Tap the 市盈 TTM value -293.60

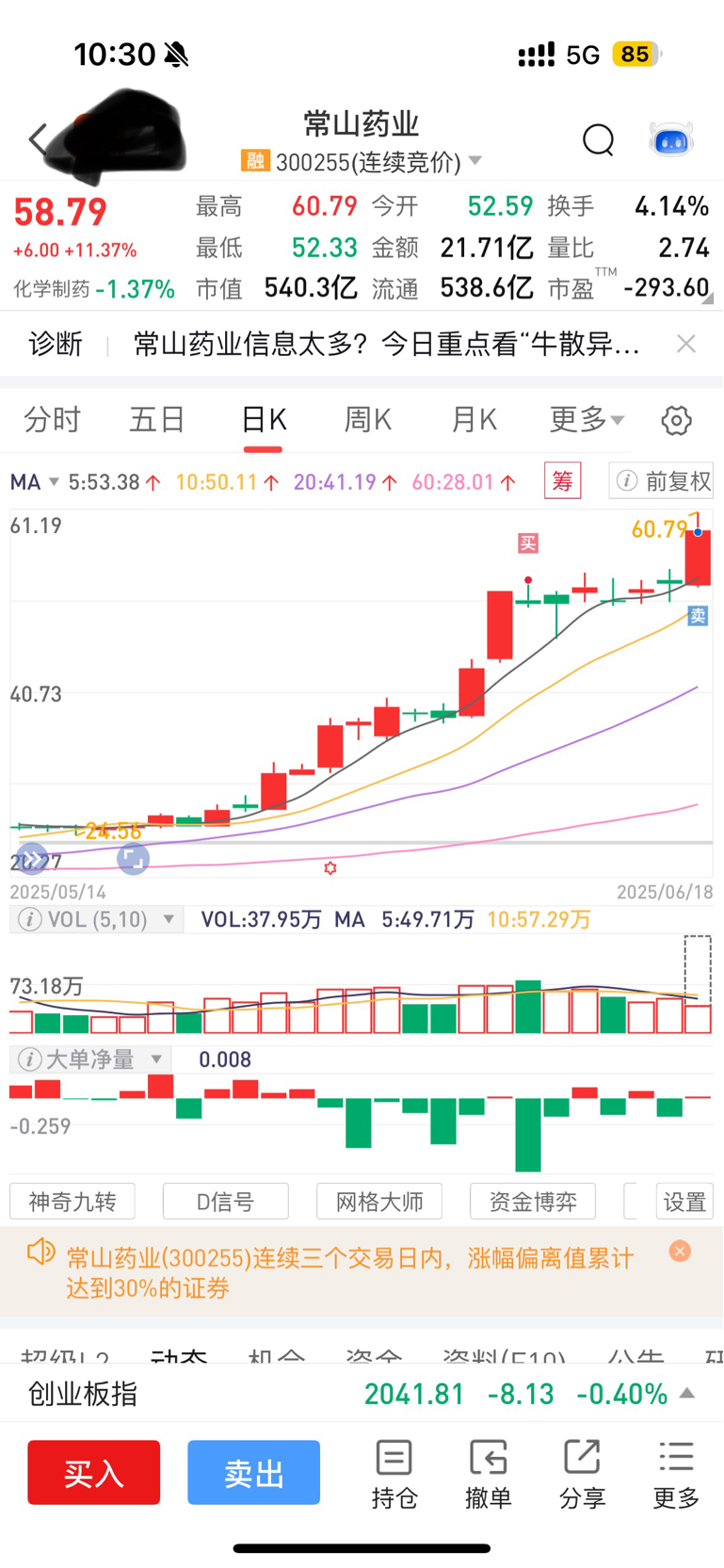[x=666, y=287]
